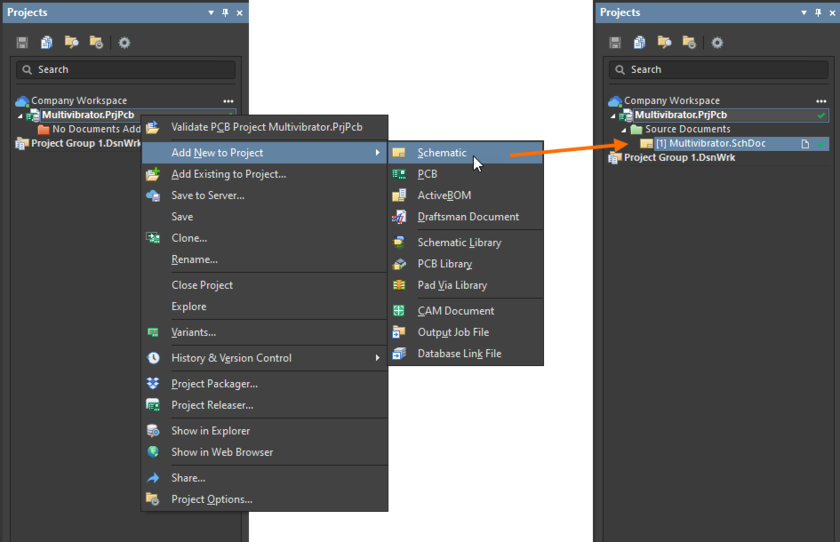
Task: Click open project folder icon in right panel
Action: pyautogui.click(x=664, y=42)
